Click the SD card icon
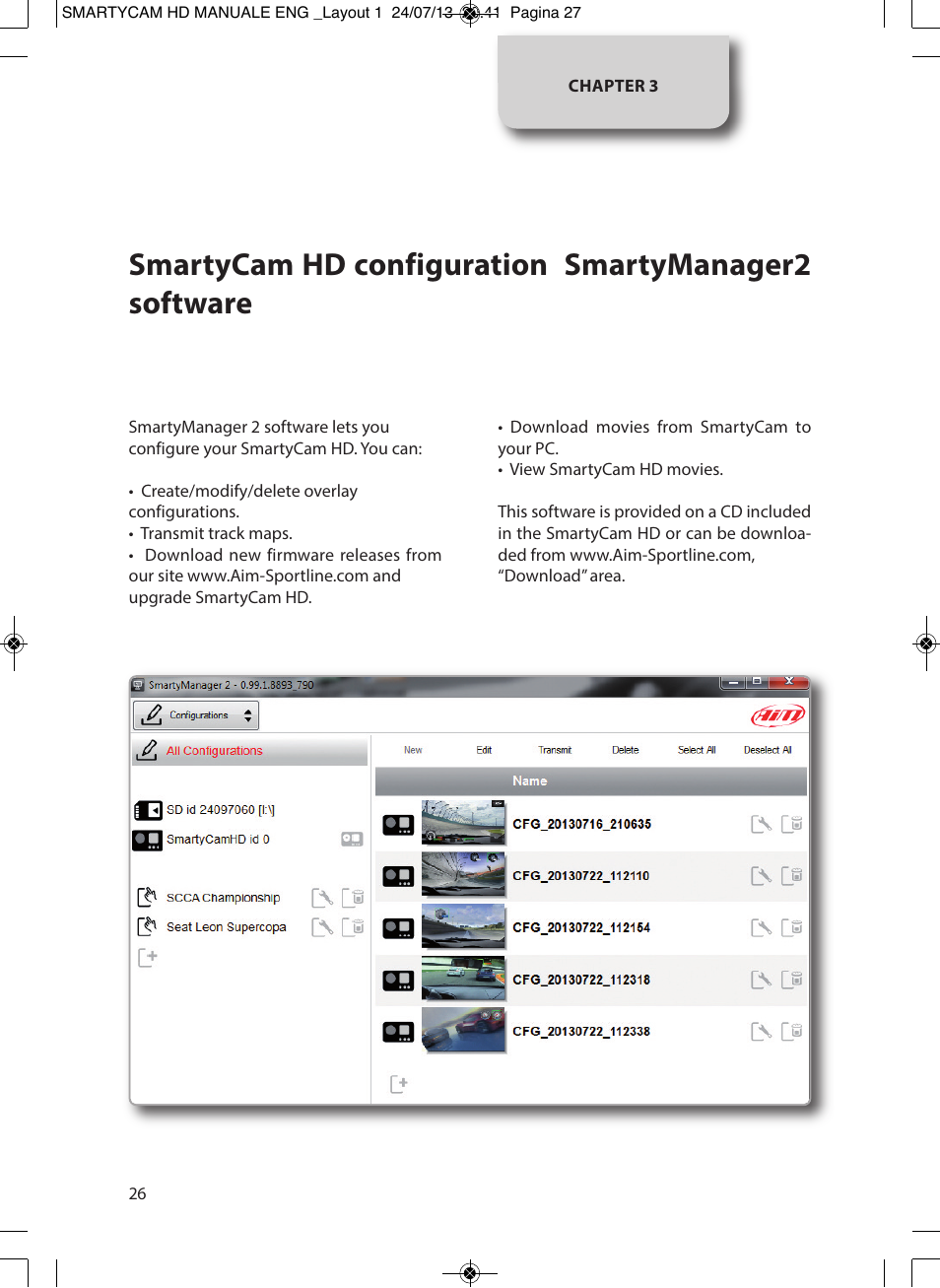This screenshot has height=1288, width=940. click(x=148, y=810)
